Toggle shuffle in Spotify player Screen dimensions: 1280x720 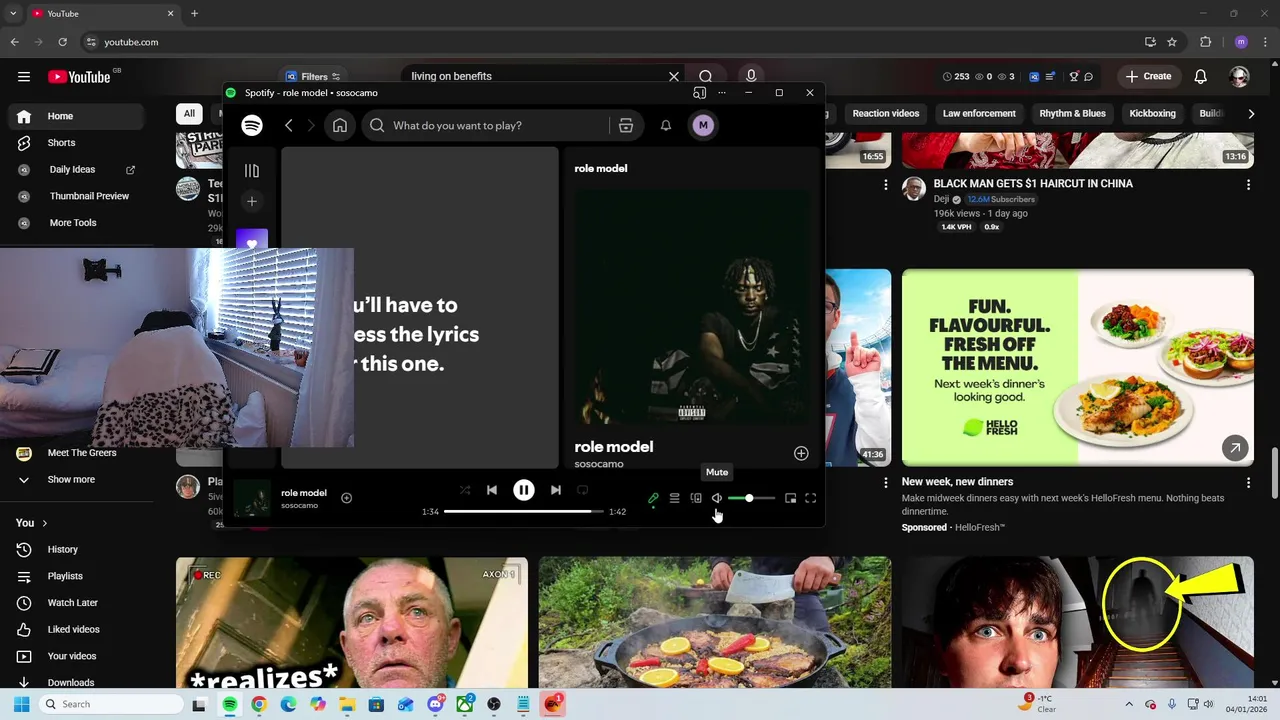click(x=465, y=490)
